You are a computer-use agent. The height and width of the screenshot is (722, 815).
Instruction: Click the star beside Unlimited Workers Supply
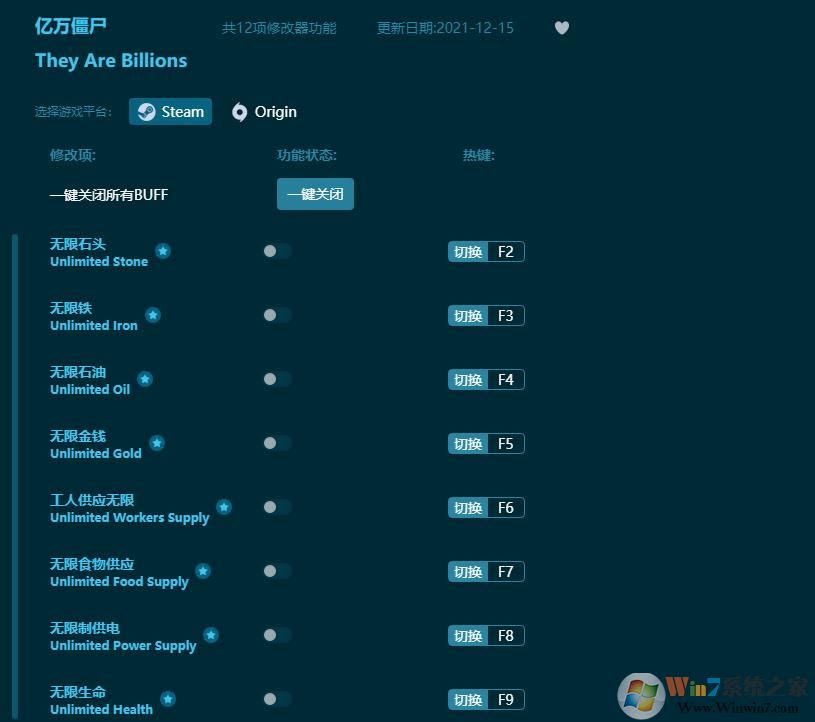click(224, 507)
